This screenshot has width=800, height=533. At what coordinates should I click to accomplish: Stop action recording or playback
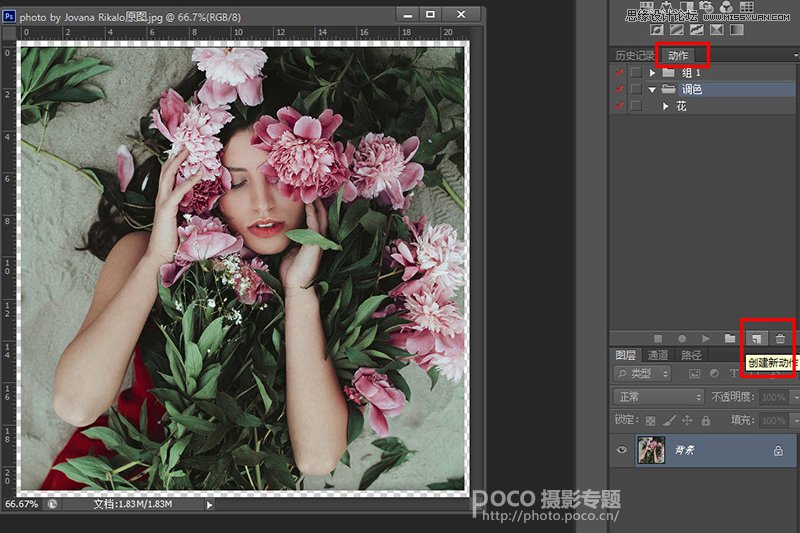[x=658, y=338]
